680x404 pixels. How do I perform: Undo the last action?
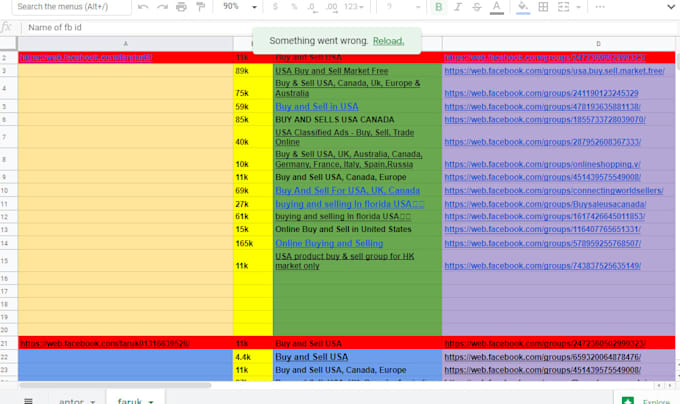(143, 7)
